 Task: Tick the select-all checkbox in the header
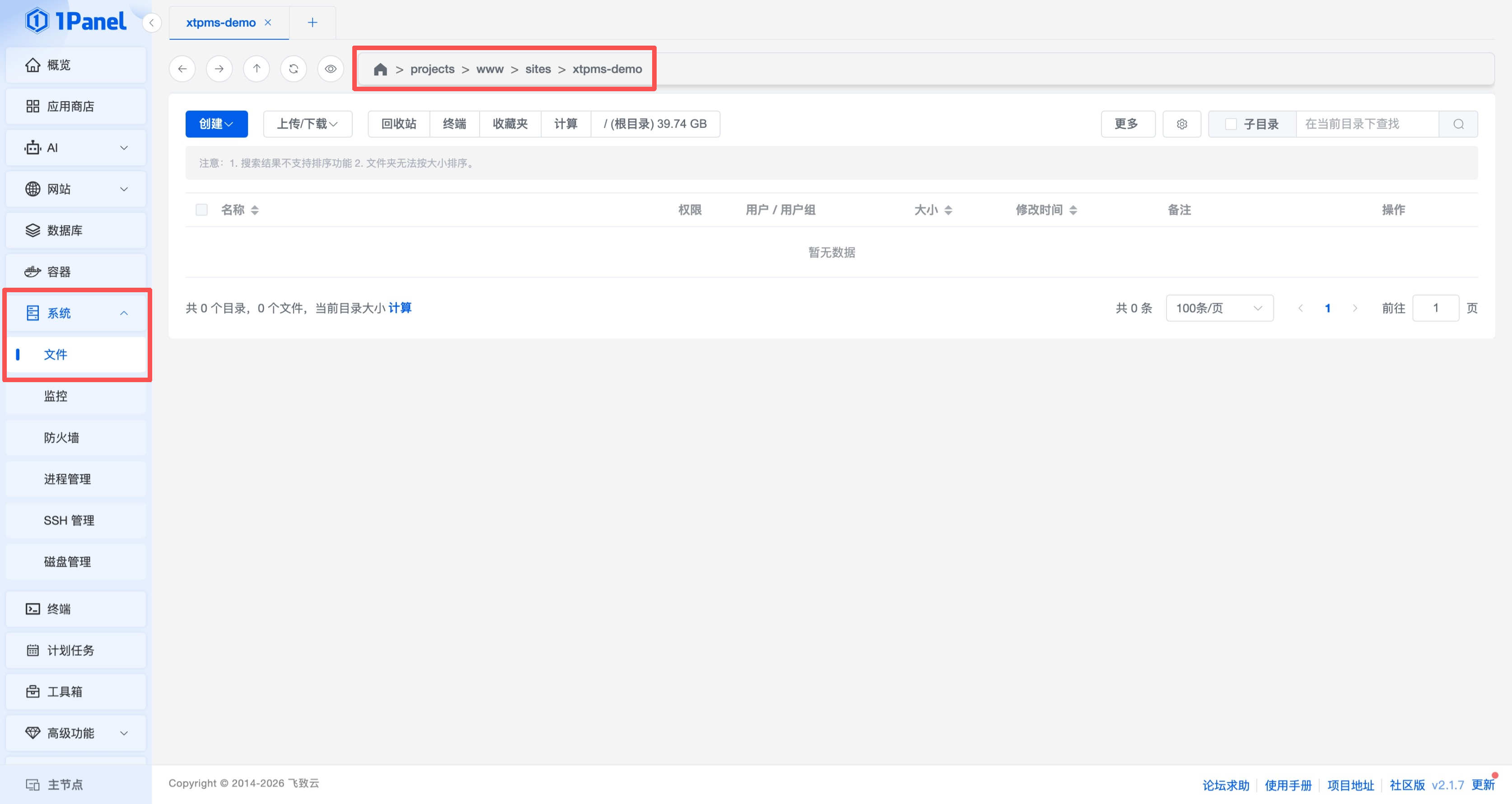[x=201, y=210]
